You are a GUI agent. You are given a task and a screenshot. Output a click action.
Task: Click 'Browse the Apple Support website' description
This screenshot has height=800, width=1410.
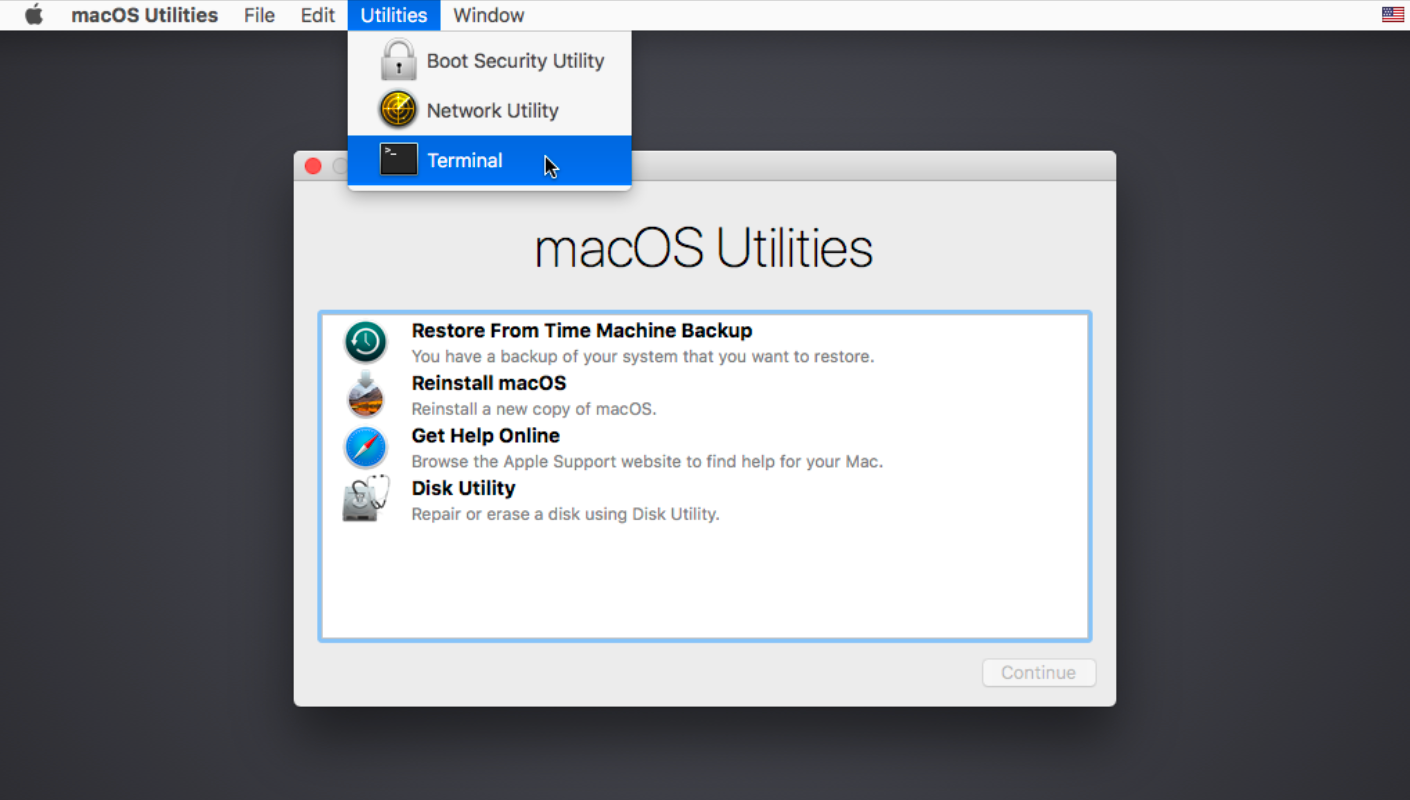[x=647, y=462]
